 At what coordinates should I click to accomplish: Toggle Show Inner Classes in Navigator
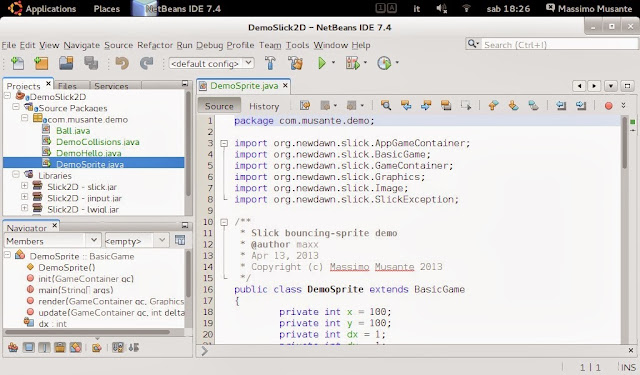[x=76, y=348]
